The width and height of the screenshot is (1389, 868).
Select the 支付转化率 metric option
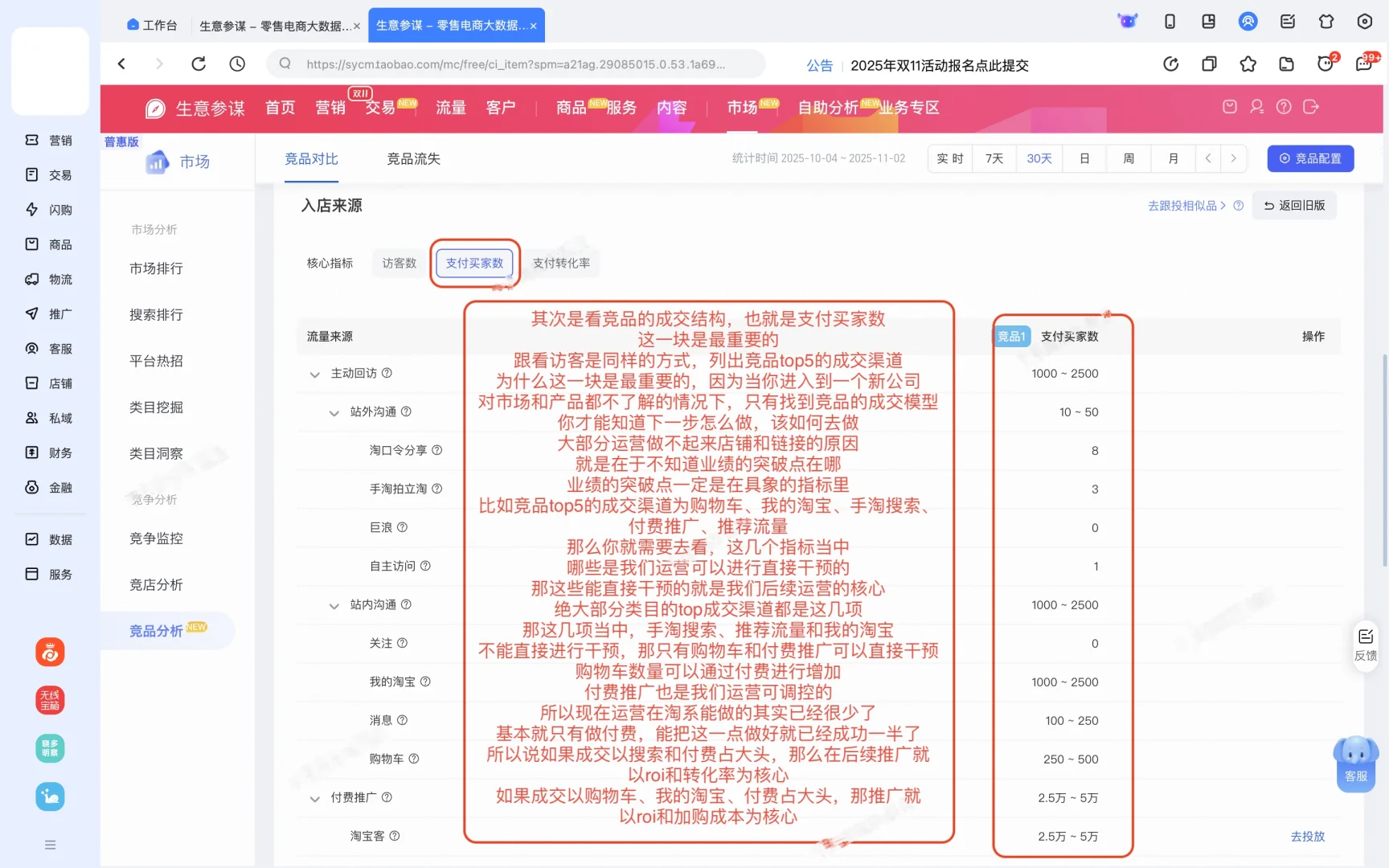tap(561, 264)
